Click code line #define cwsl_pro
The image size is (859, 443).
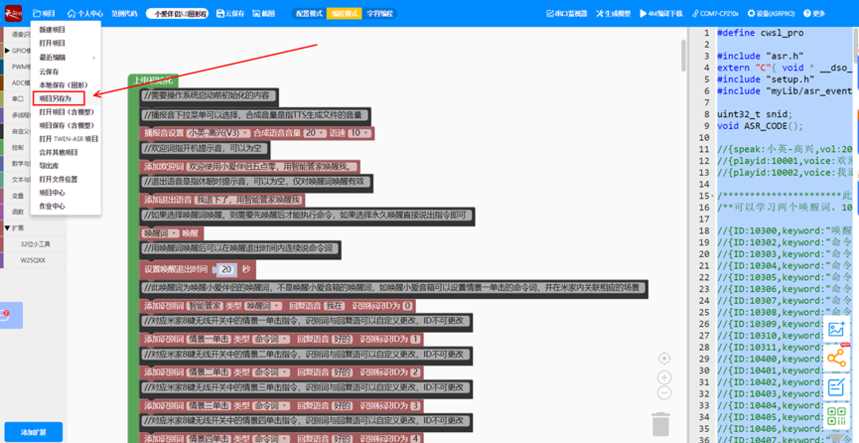pyautogui.click(x=760, y=33)
